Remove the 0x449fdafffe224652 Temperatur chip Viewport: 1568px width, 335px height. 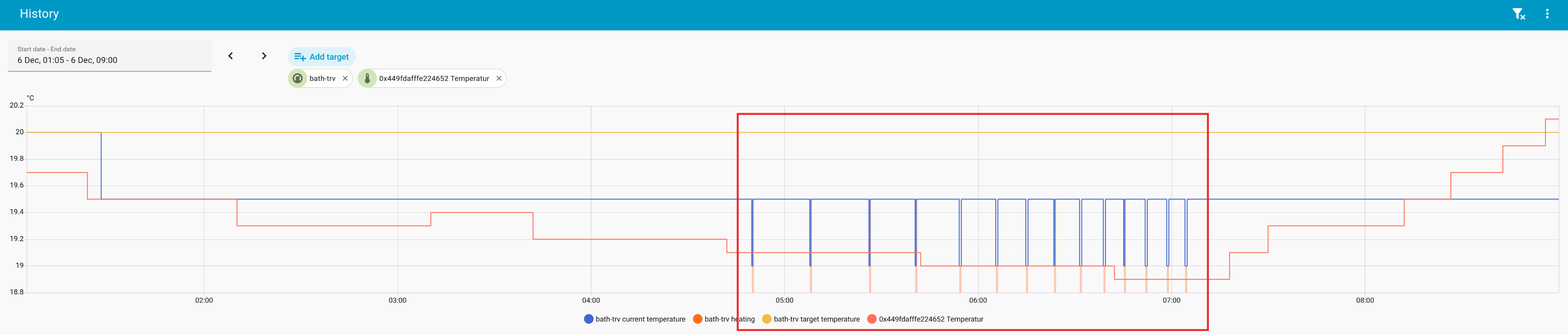[499, 79]
